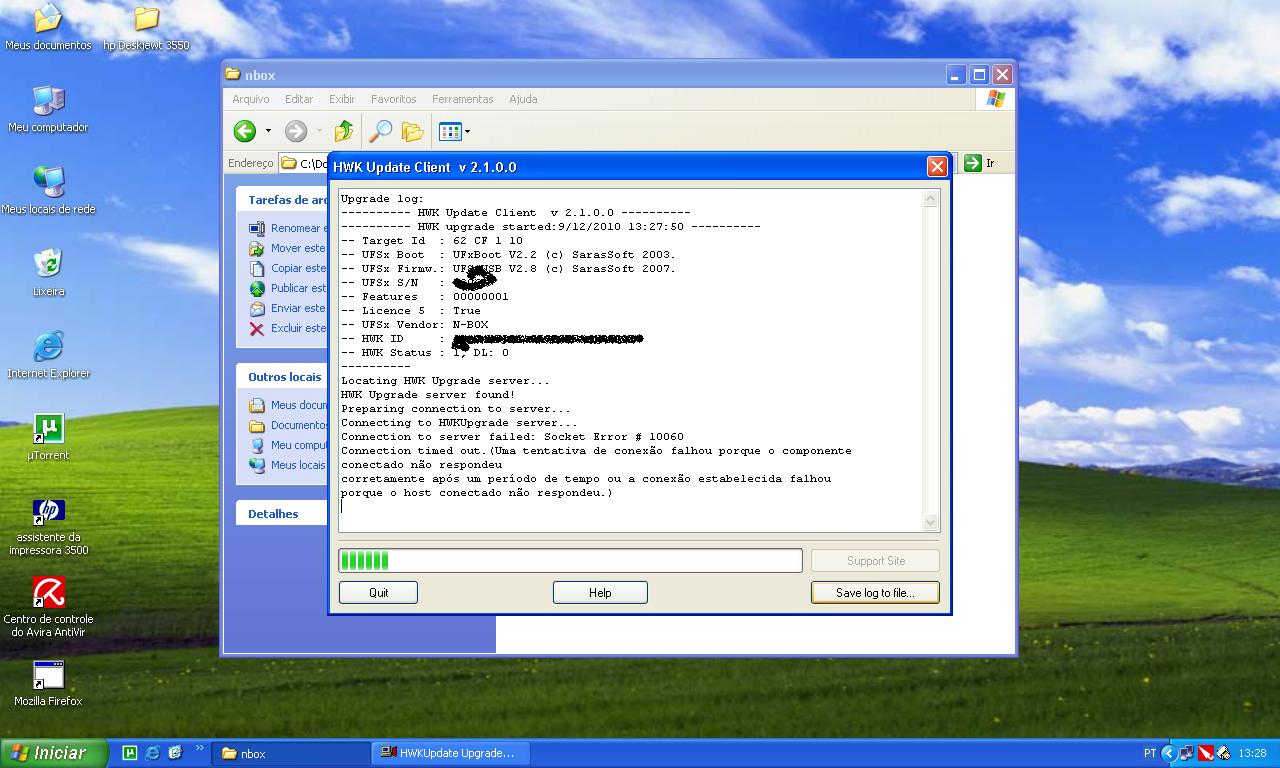This screenshot has width=1280, height=768.
Task: Click the 13:28 system clock
Action: [1252, 753]
